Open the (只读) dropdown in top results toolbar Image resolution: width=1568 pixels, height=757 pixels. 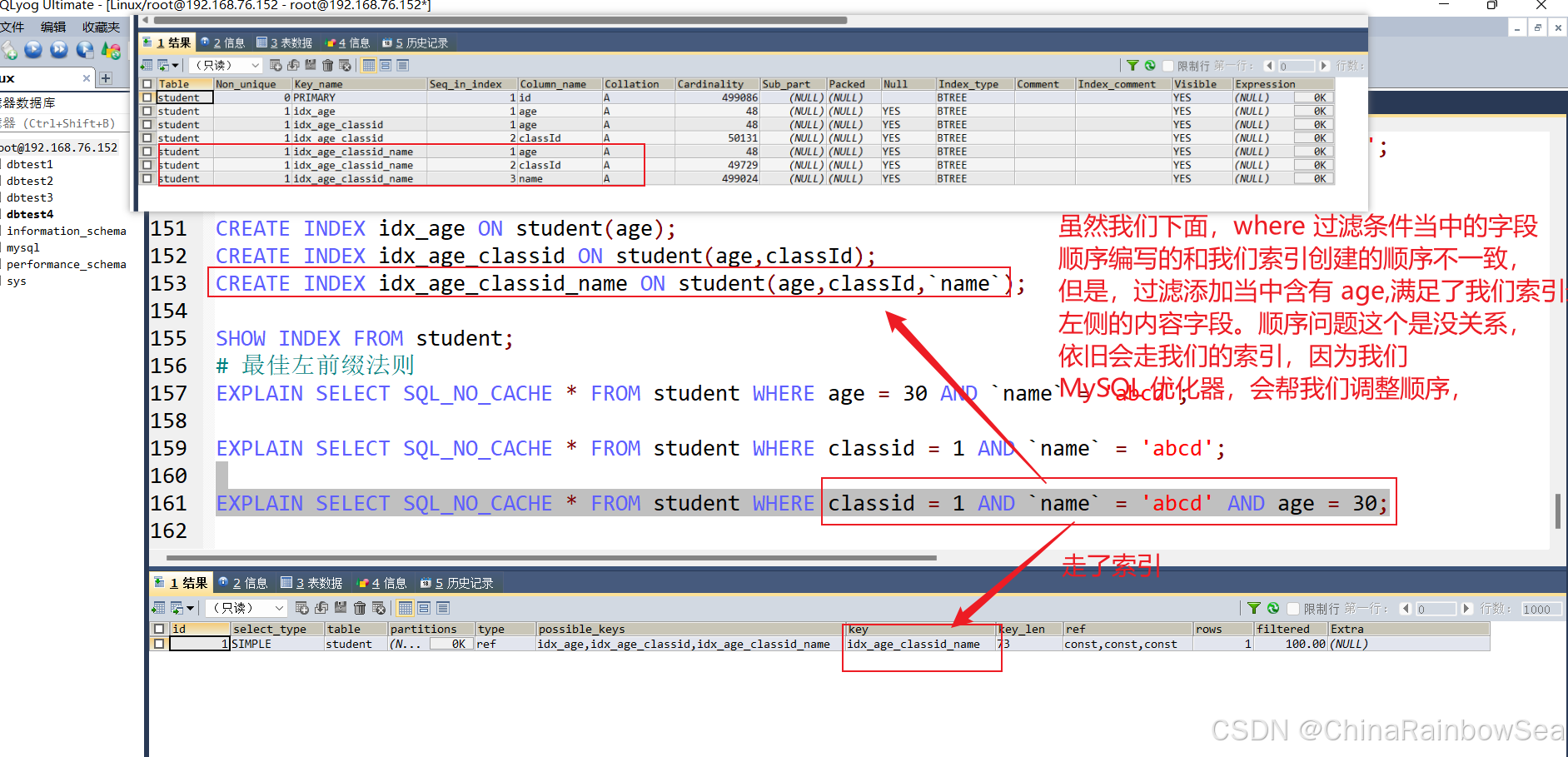(226, 65)
